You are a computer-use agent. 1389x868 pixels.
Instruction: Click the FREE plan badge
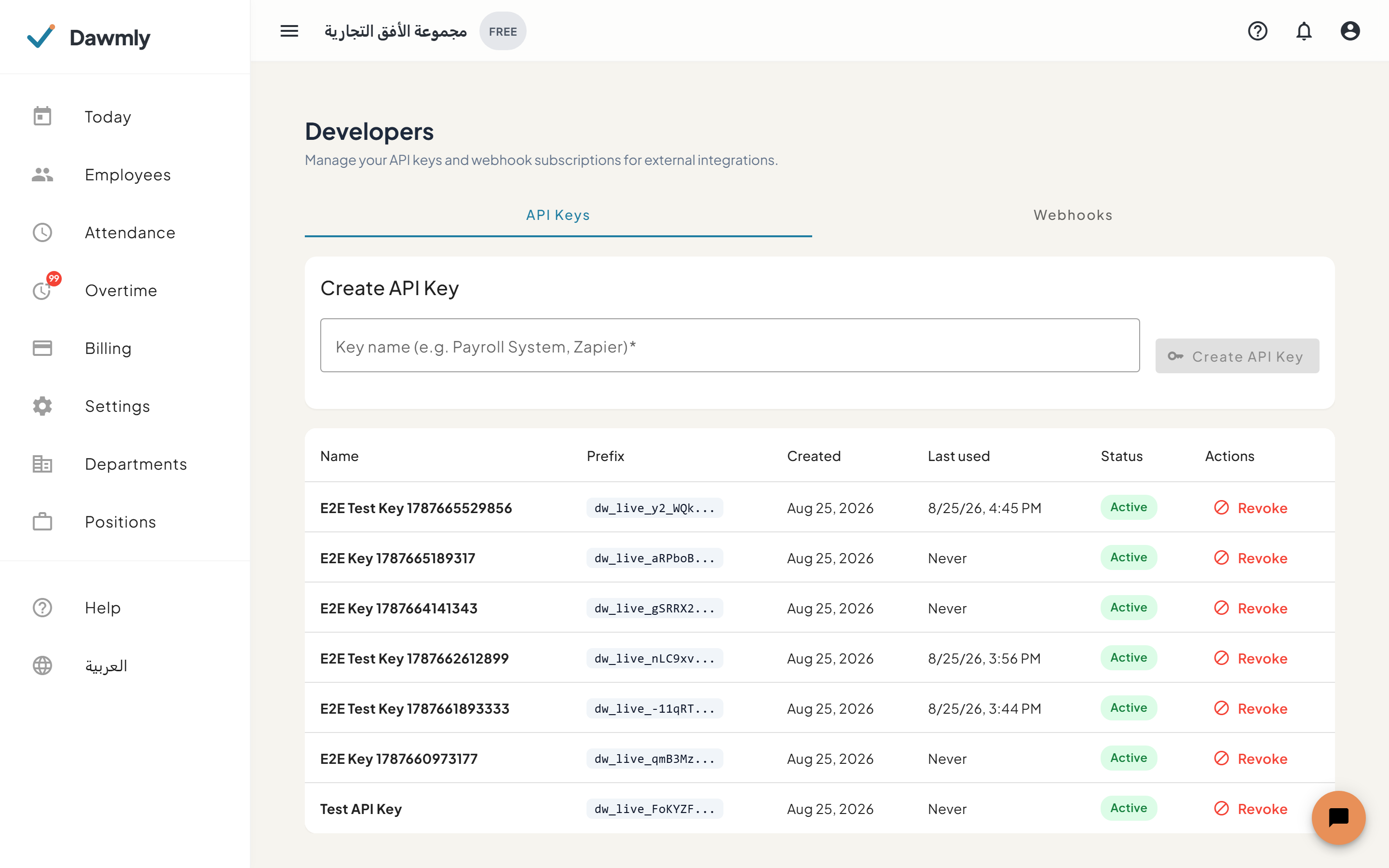(503, 31)
